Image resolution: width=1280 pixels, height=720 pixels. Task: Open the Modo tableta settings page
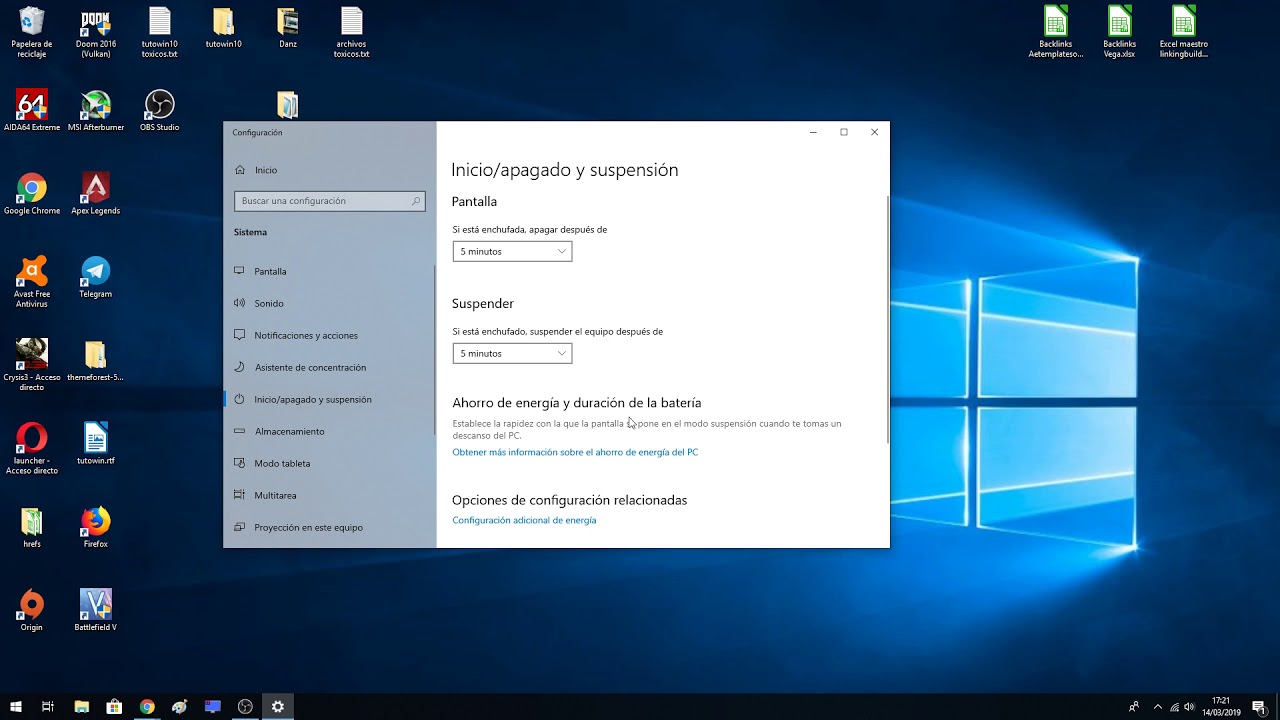[330, 463]
